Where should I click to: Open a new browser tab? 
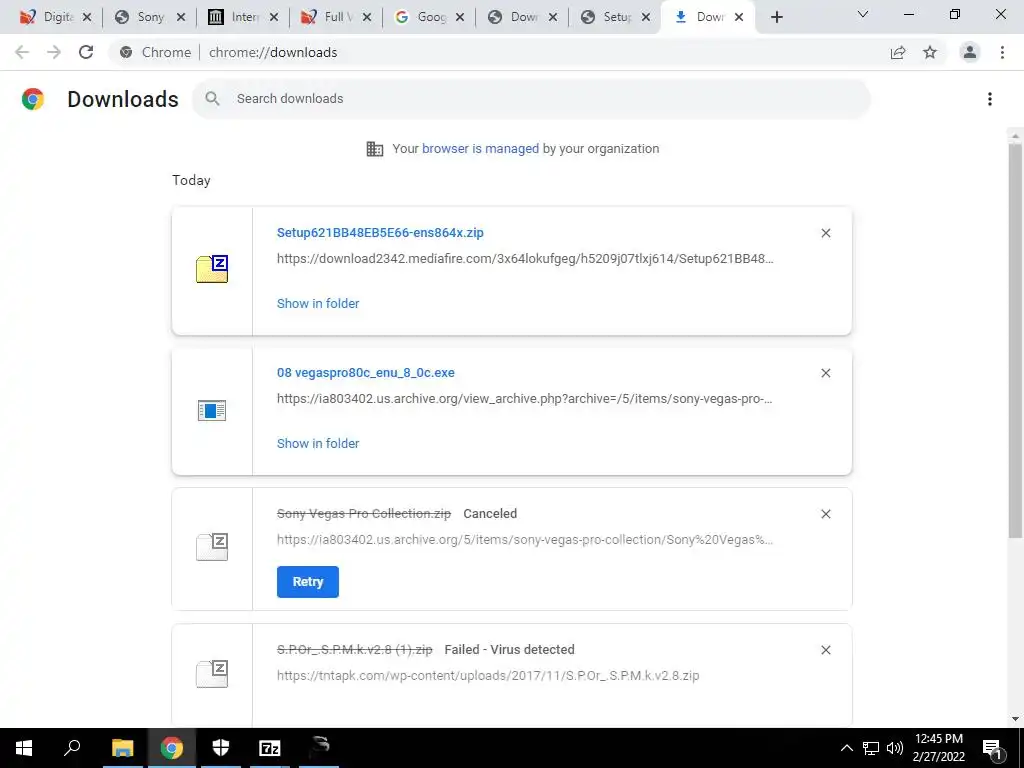click(776, 17)
